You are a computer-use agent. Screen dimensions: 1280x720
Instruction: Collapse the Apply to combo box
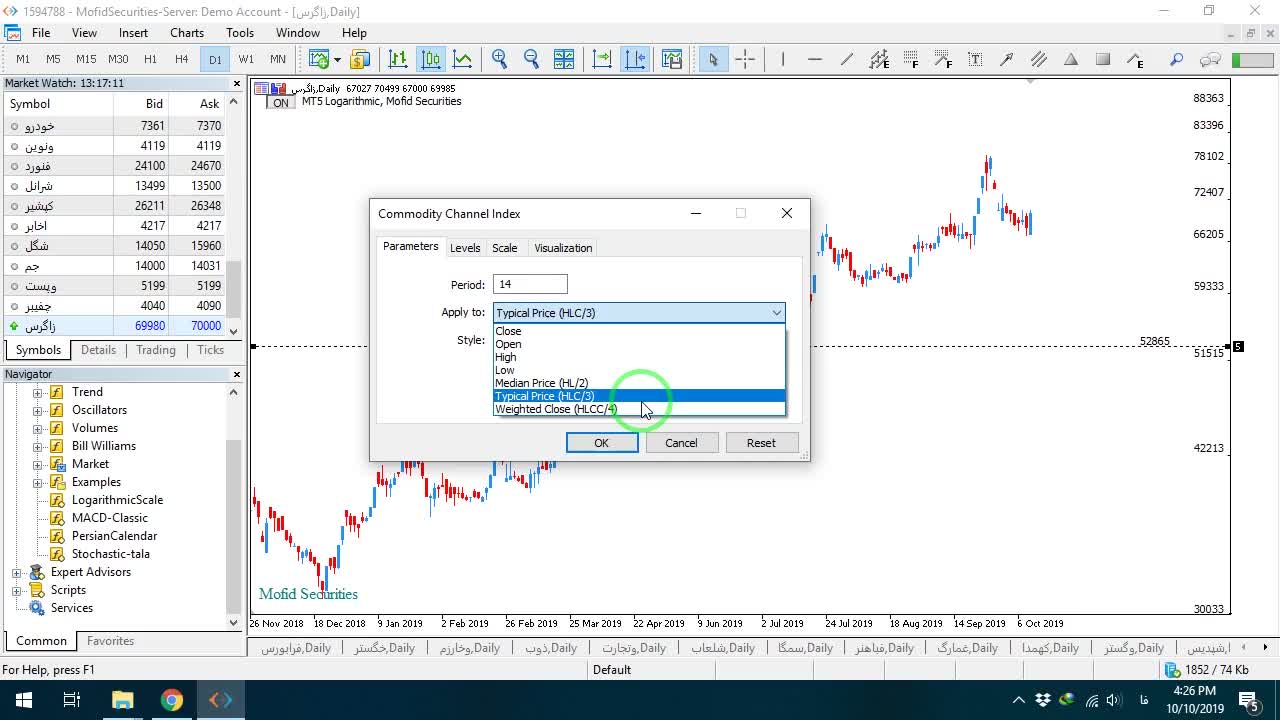(x=776, y=313)
